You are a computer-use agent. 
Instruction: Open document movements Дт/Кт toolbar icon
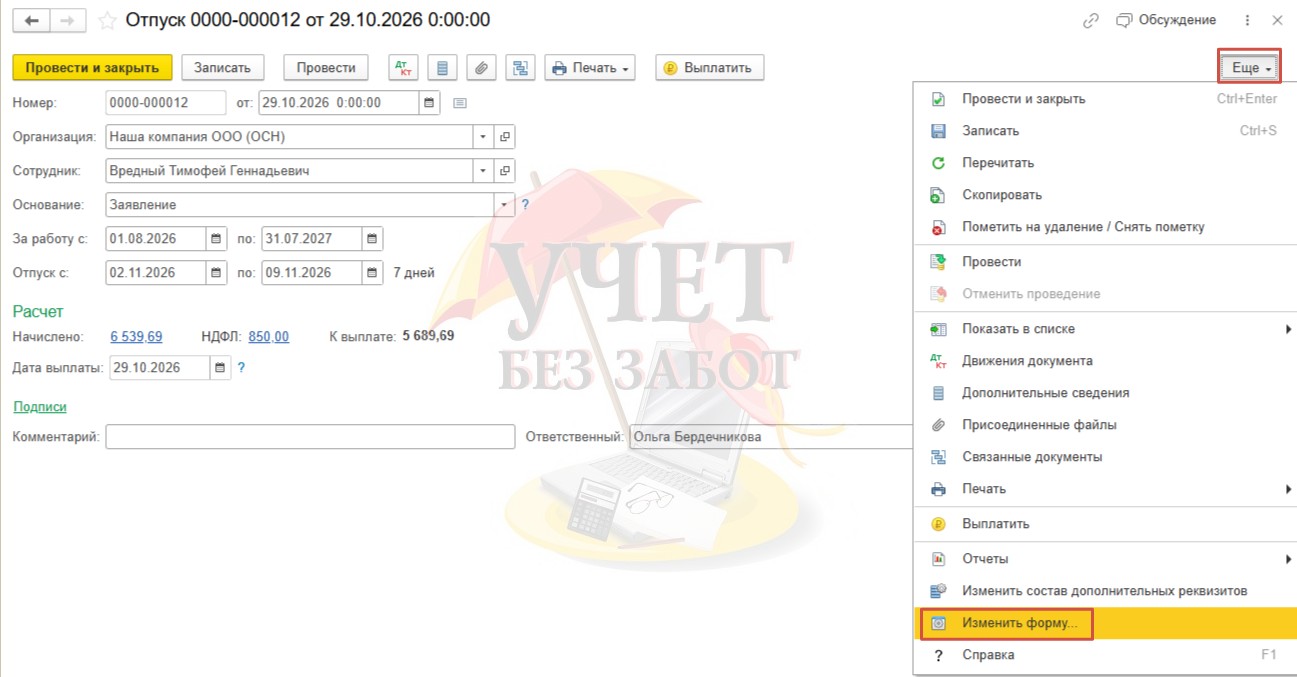(x=404, y=68)
